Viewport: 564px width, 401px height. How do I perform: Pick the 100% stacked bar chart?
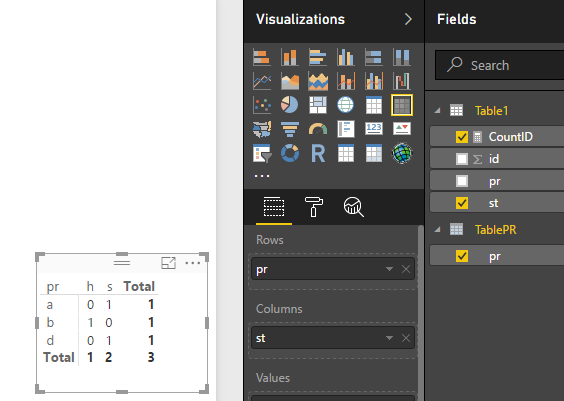pos(374,58)
